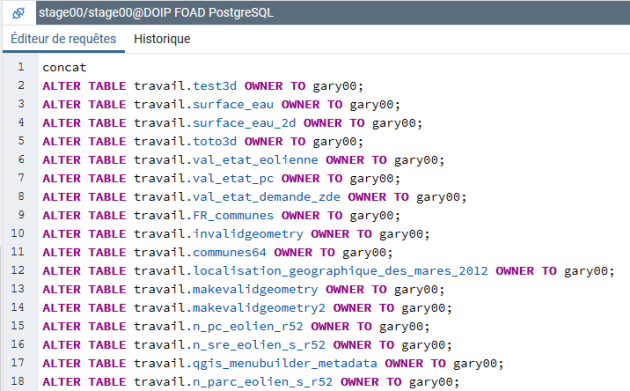Click table name qgis_menubuilder_metadata in the query

coord(285,363)
